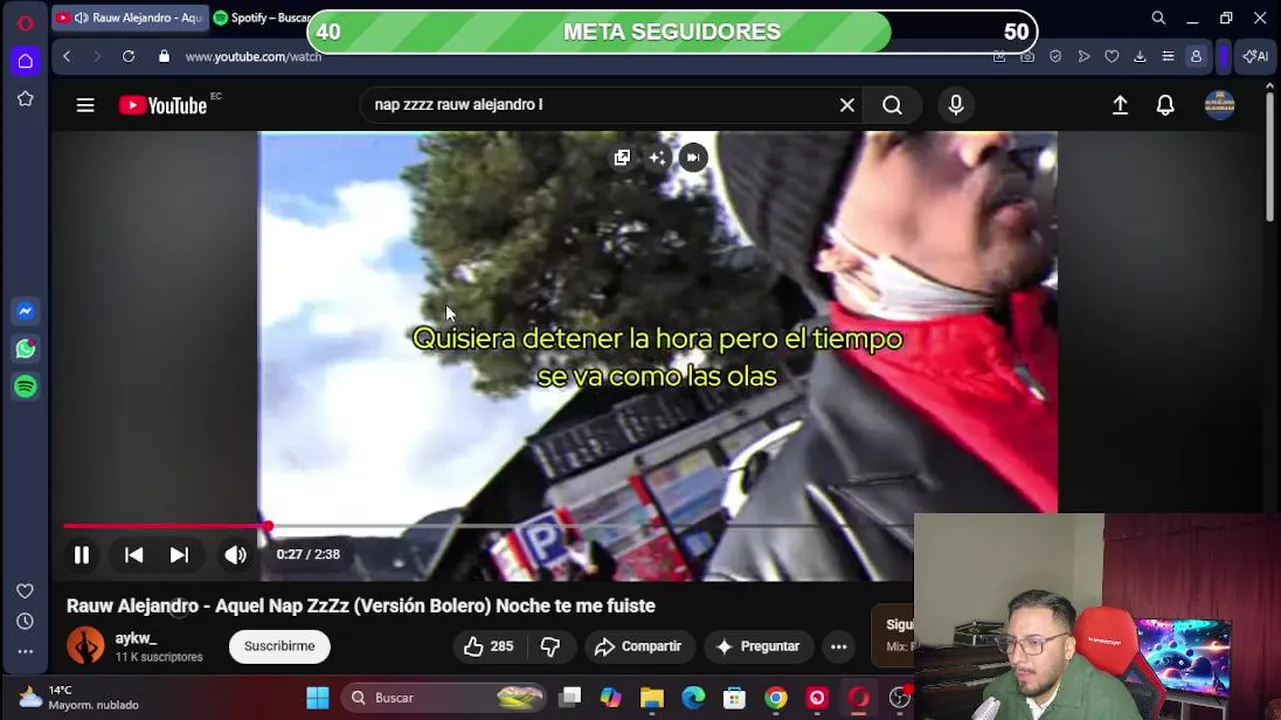Open the weather widget 14°C
The image size is (1281, 720).
(80, 697)
